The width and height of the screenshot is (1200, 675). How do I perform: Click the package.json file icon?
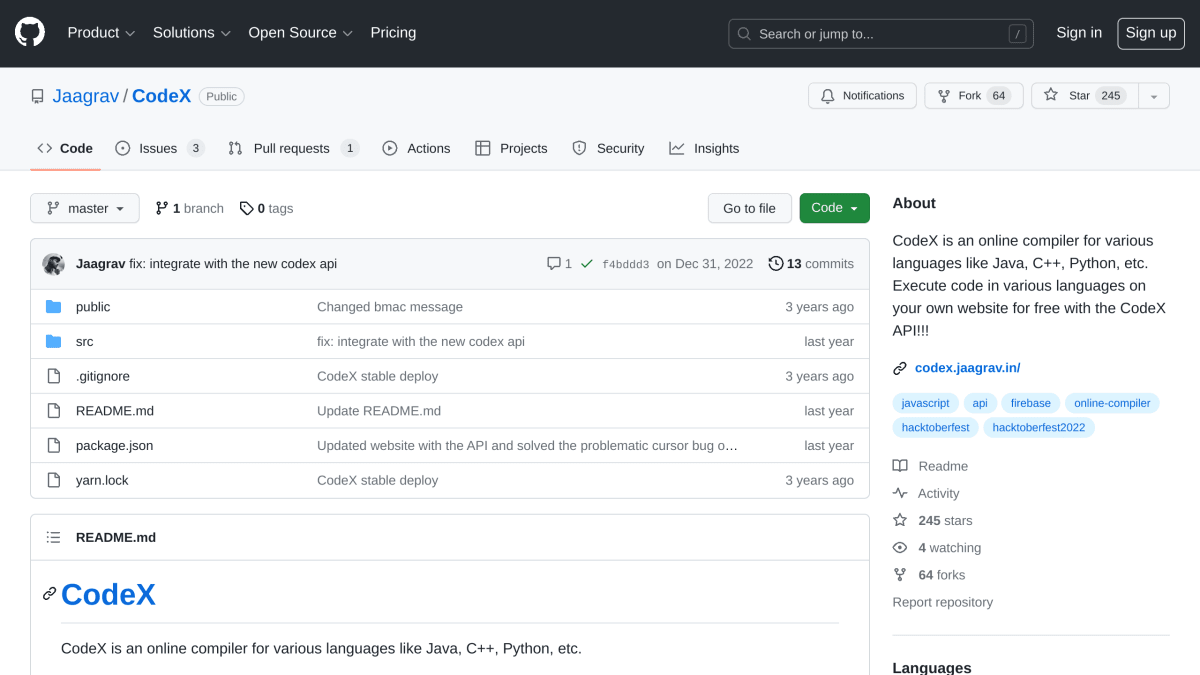click(x=54, y=446)
